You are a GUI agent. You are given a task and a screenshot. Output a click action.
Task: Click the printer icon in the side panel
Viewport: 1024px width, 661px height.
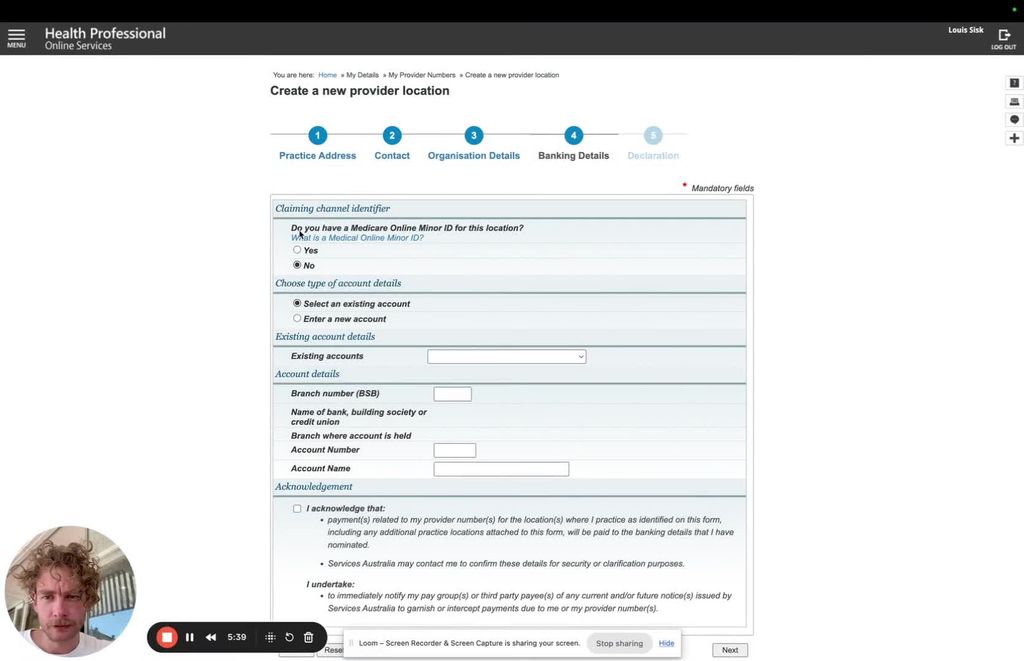[1014, 101]
